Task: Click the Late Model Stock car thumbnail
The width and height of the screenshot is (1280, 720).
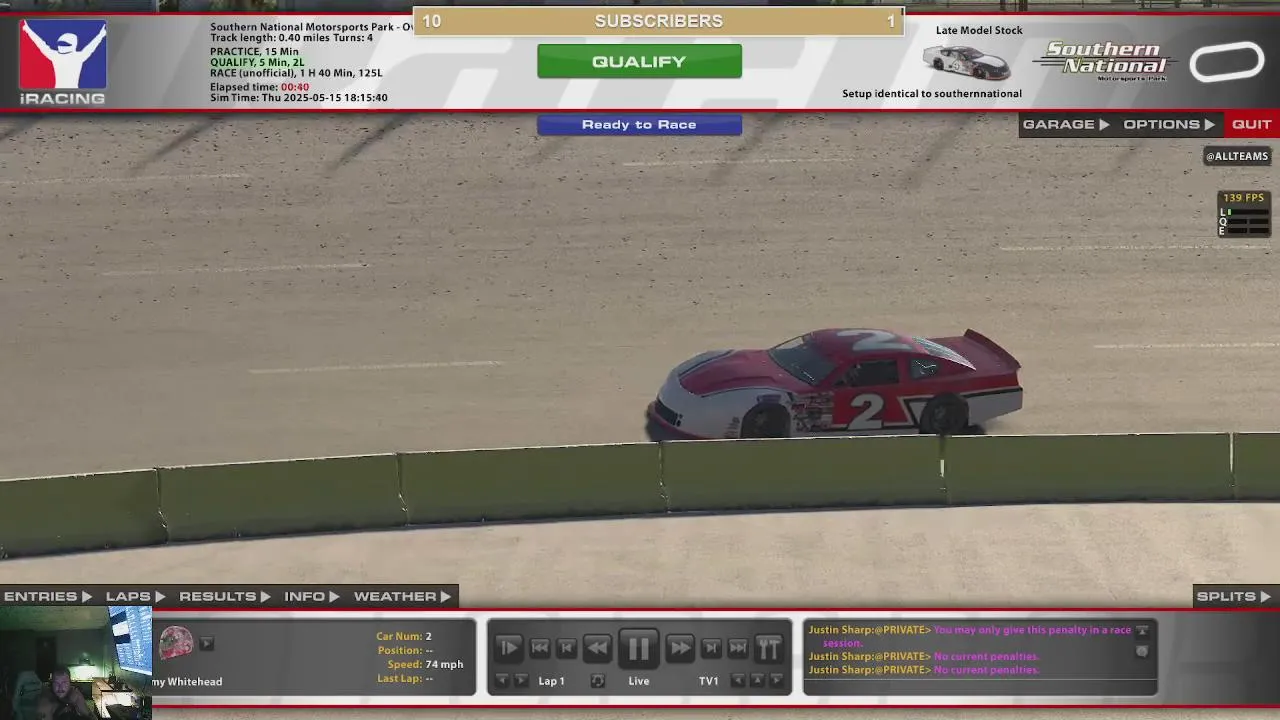Action: coord(966,62)
